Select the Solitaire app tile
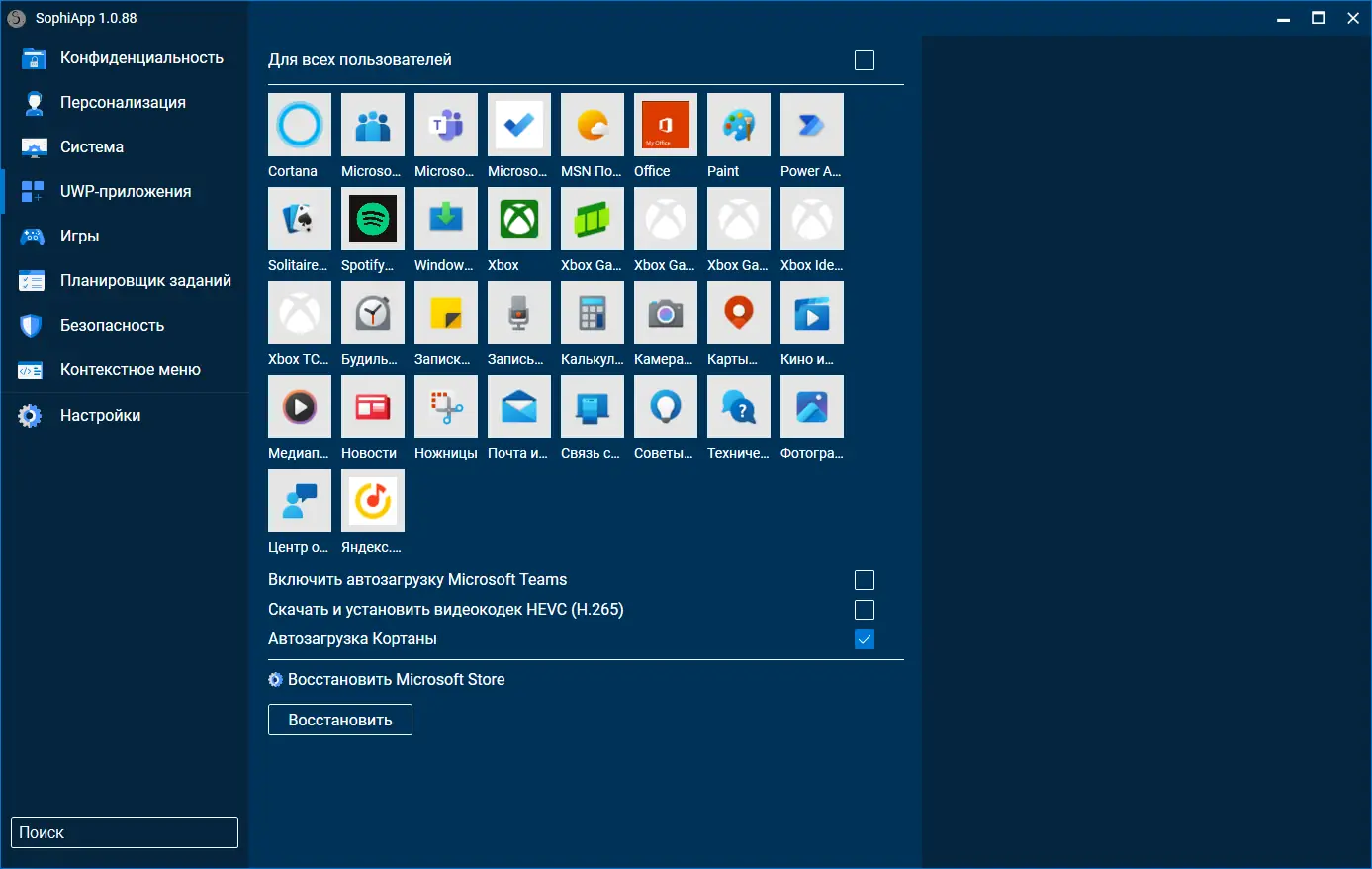 click(300, 219)
